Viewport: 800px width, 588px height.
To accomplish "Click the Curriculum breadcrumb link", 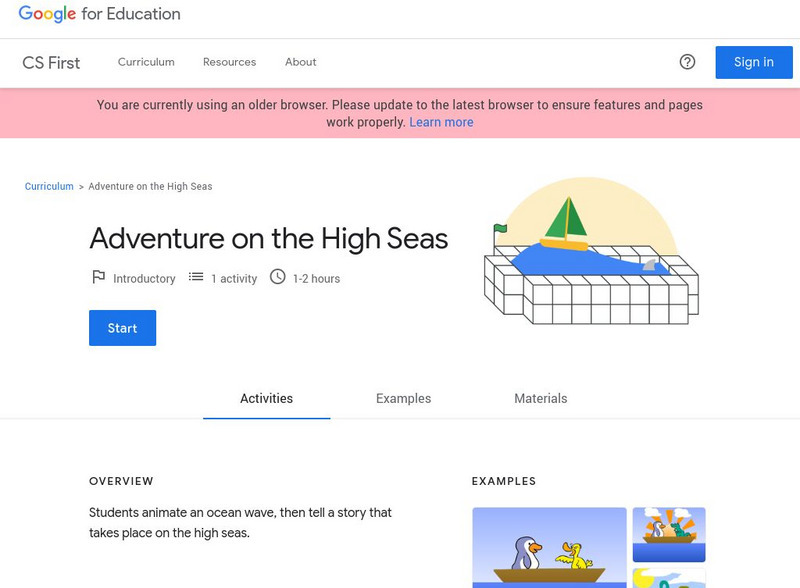I will click(x=49, y=186).
